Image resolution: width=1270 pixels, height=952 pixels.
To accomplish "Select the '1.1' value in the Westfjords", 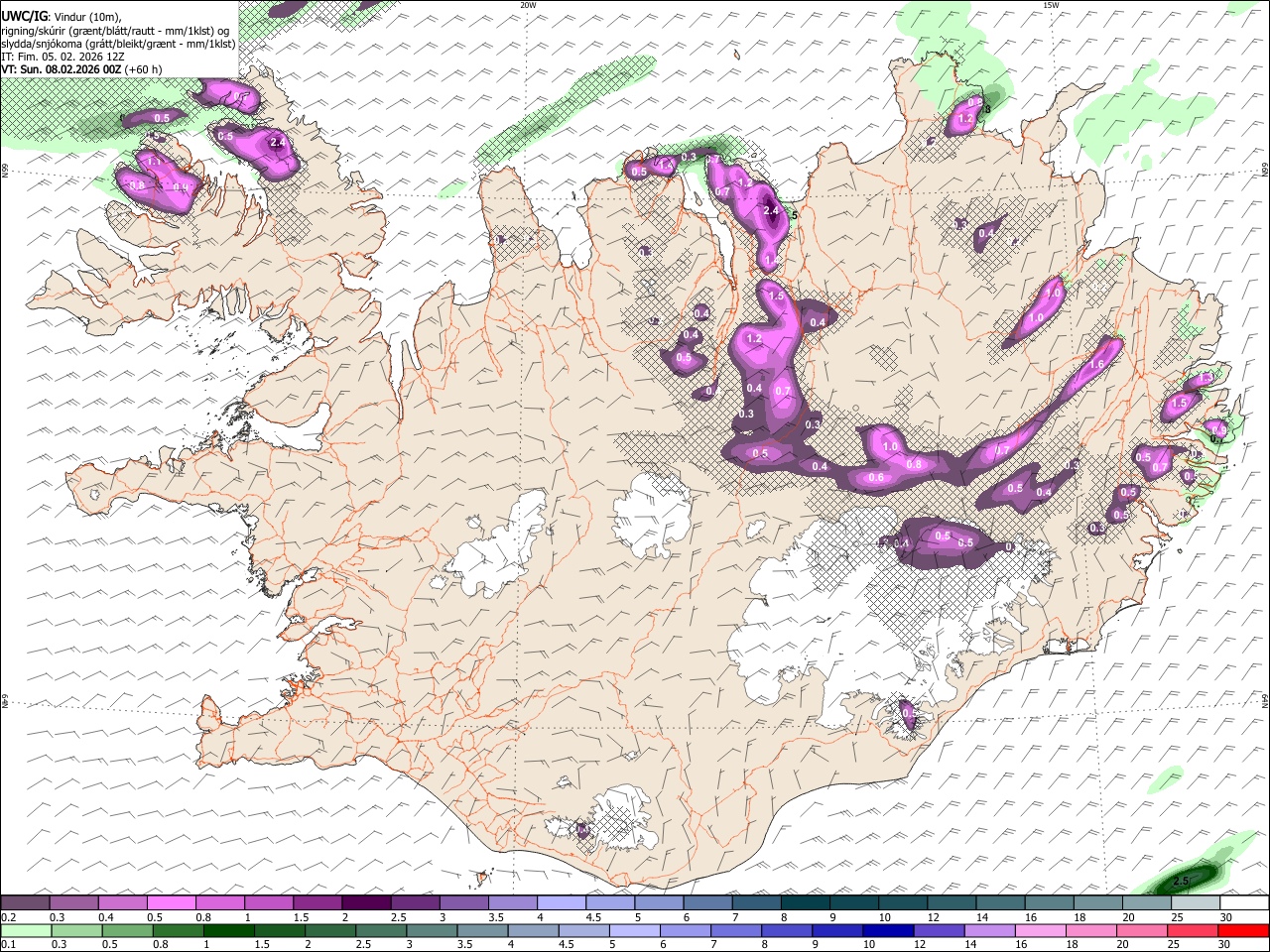I will point(154,161).
